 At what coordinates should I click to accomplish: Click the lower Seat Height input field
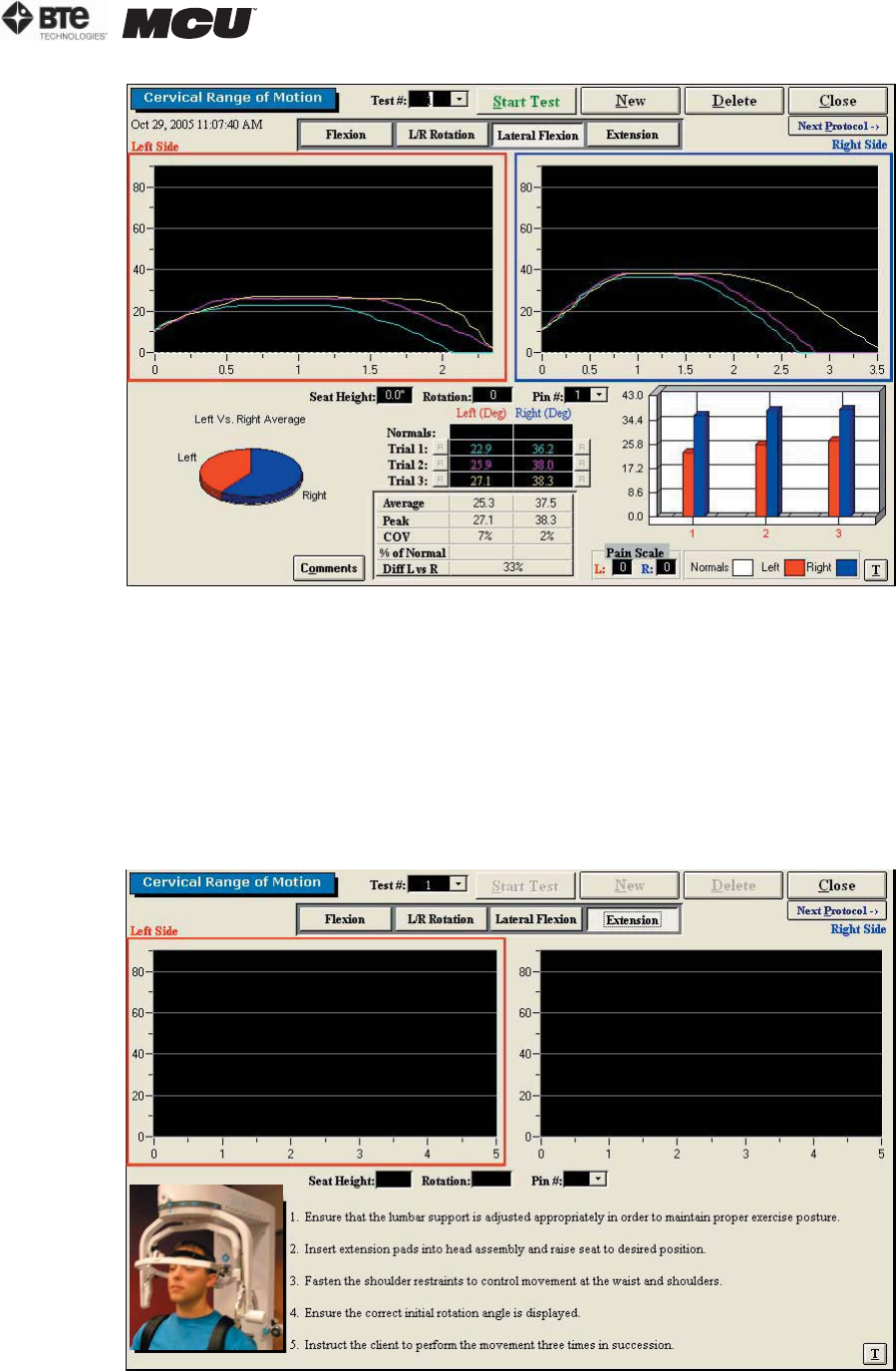coord(394,1180)
